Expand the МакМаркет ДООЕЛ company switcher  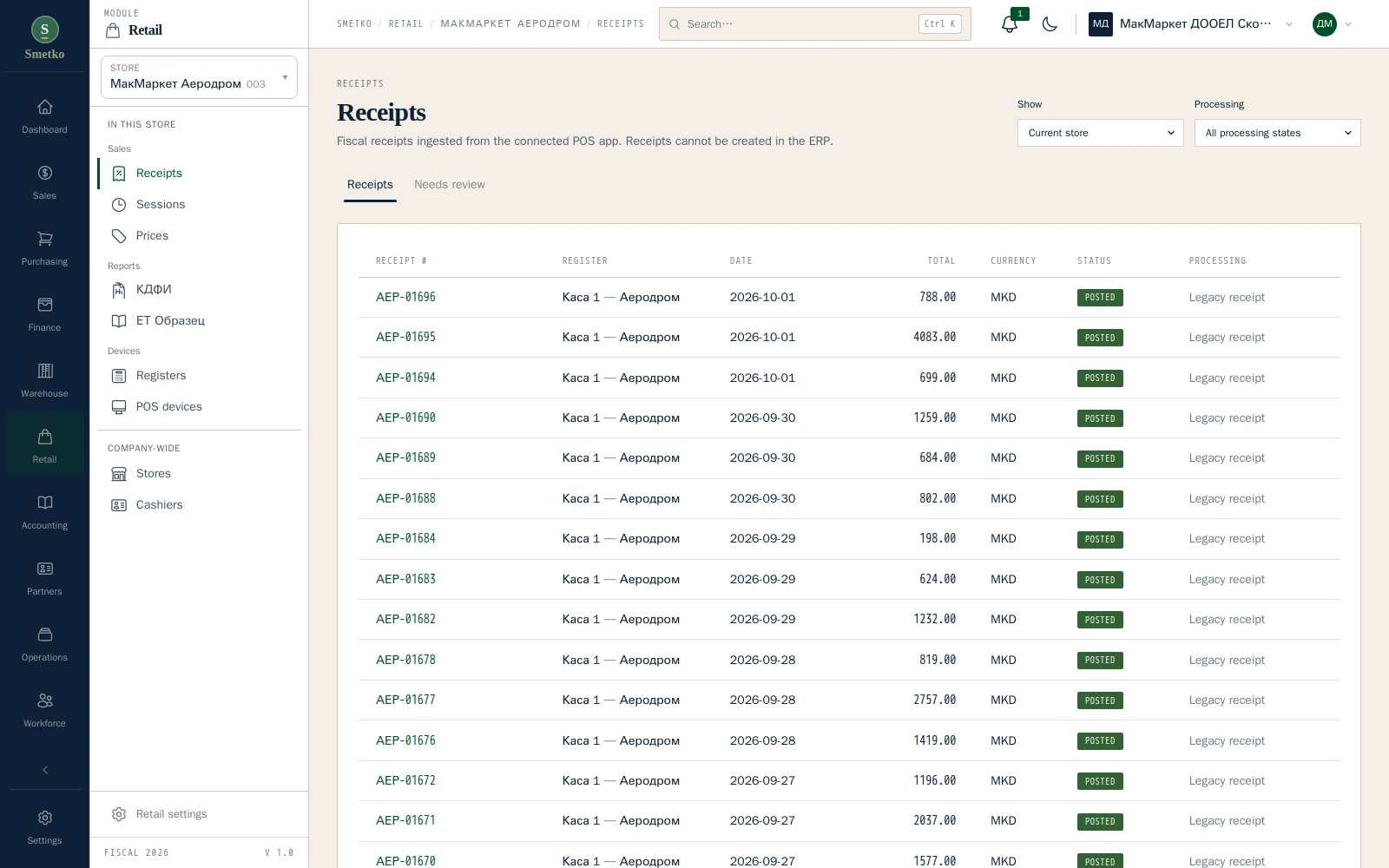tap(1191, 24)
